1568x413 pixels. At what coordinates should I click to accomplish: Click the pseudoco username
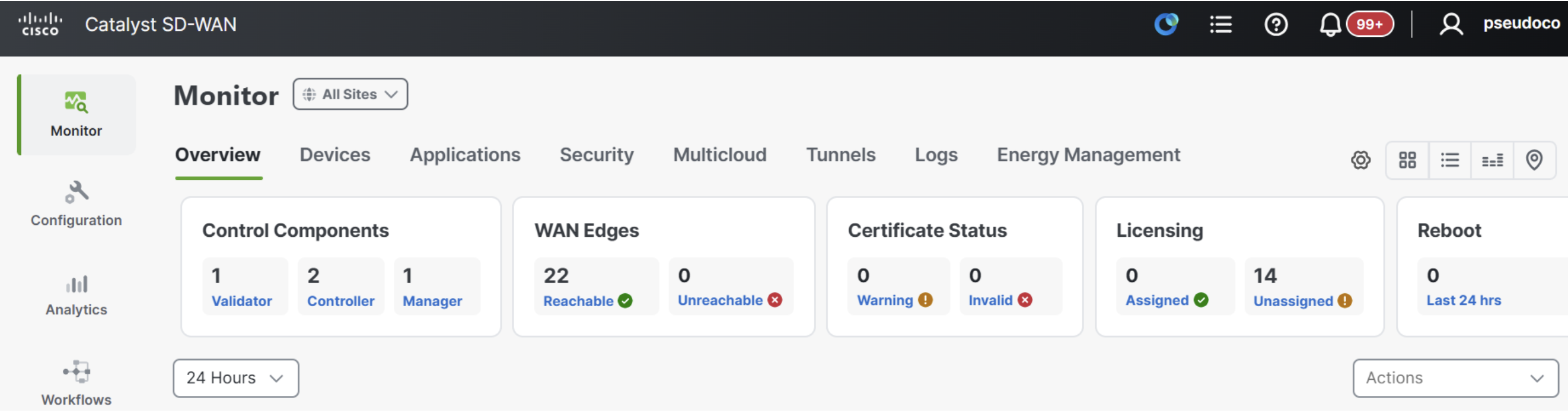pyautogui.click(x=1521, y=23)
